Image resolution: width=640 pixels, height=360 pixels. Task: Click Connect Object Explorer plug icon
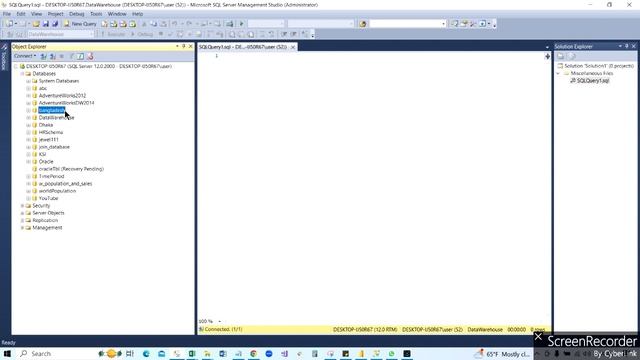44,56
